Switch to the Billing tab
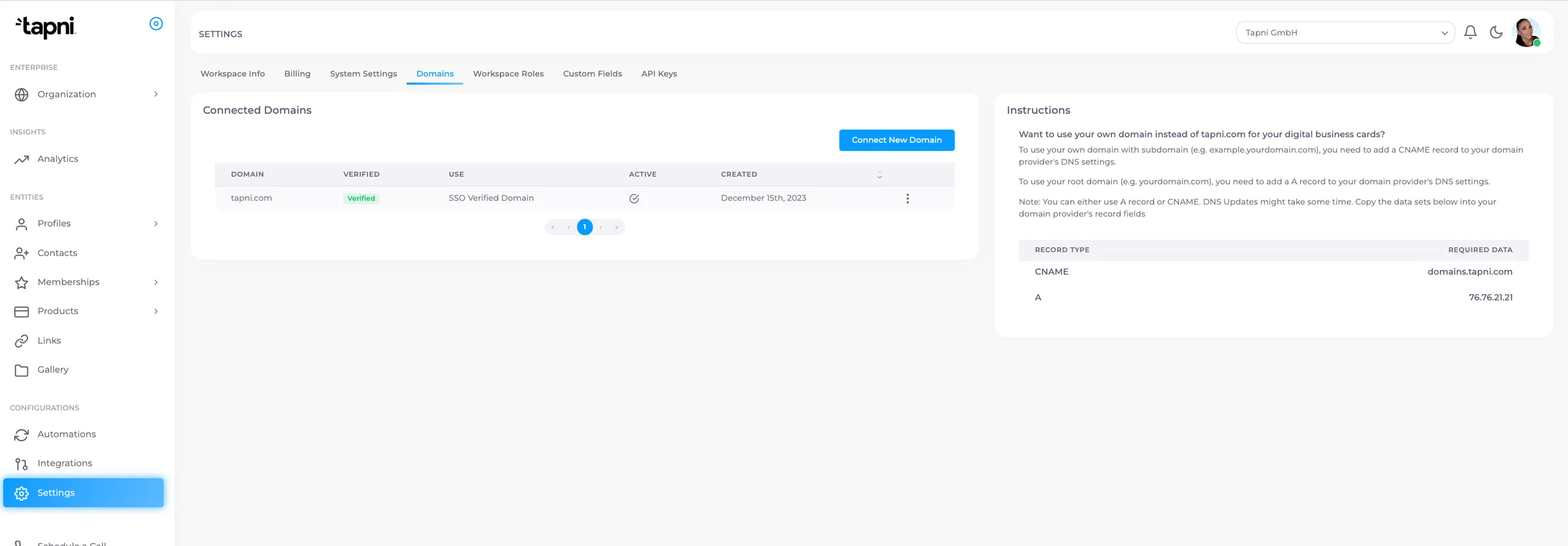 pos(297,74)
